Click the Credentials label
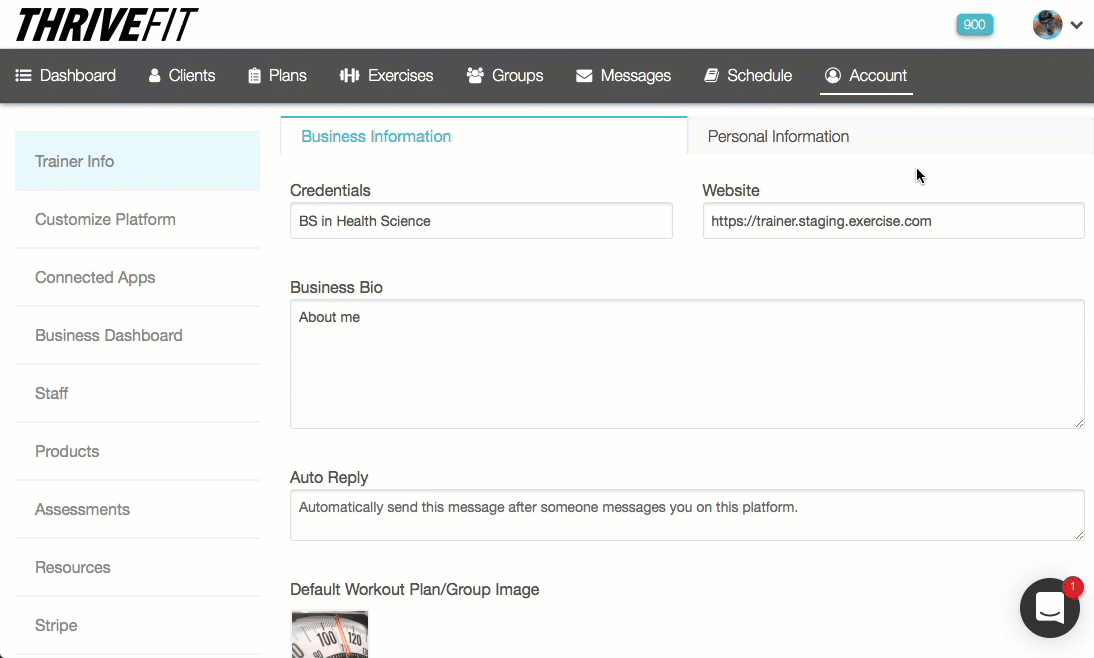 330,190
